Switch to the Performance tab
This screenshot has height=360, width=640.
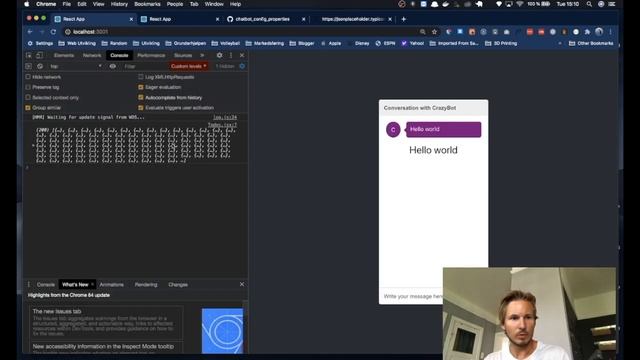click(x=151, y=55)
